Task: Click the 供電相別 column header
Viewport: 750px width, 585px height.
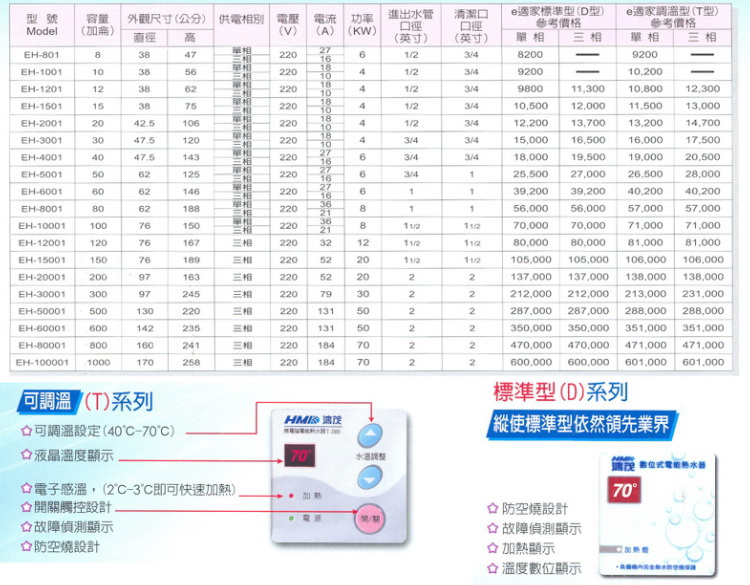Action: pyautogui.click(x=242, y=25)
